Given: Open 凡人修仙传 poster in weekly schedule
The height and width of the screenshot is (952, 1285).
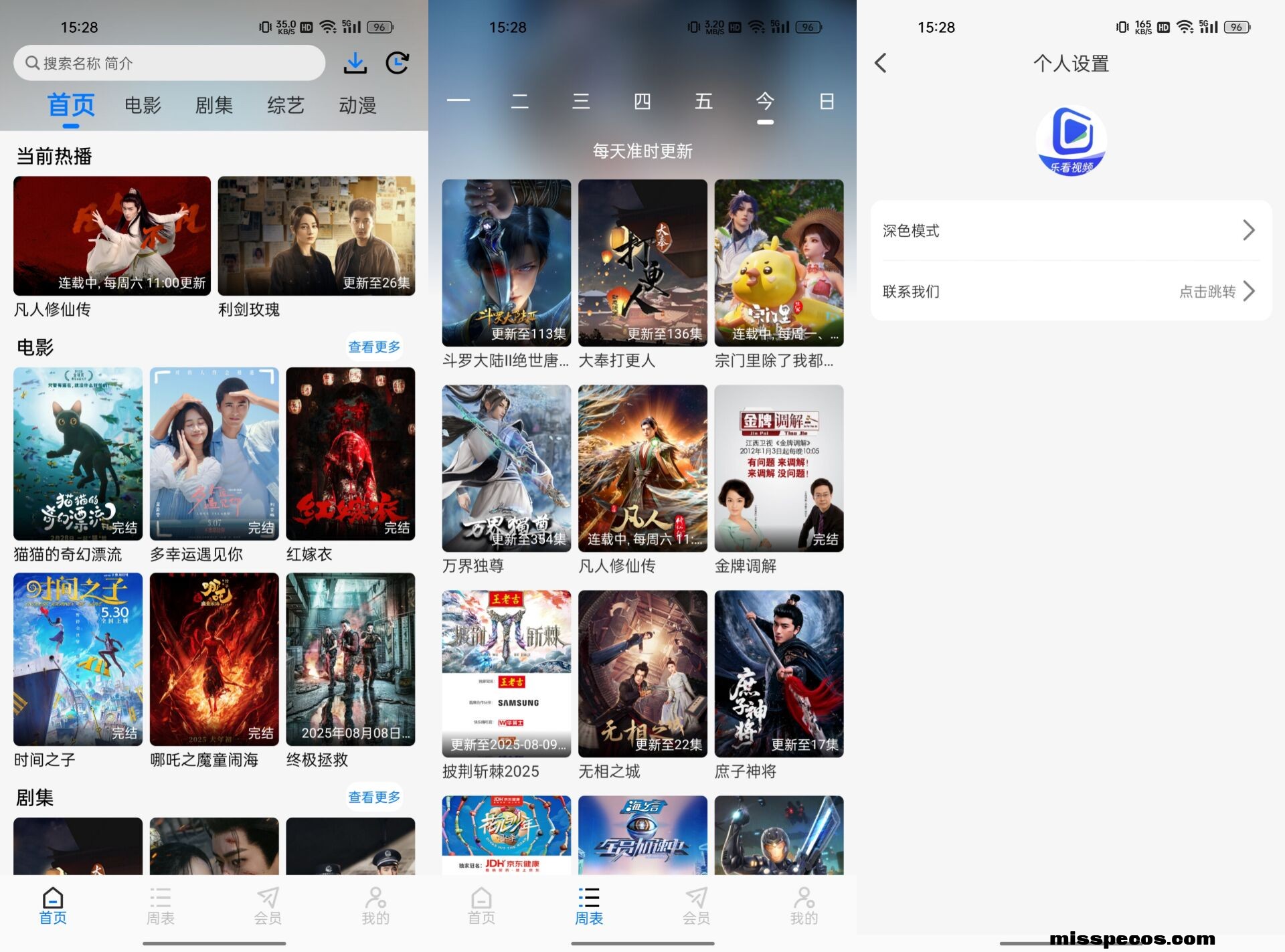Looking at the screenshot, I should 642,468.
